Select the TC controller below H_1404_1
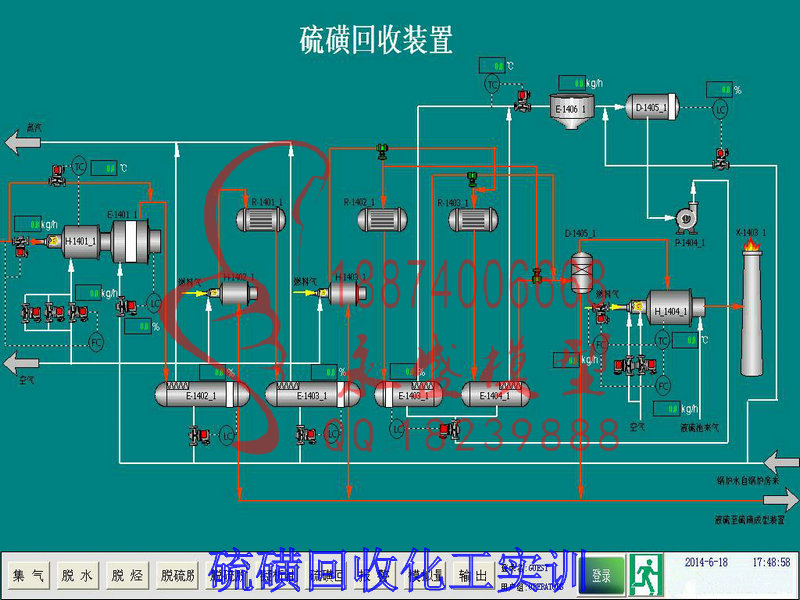 [662, 340]
